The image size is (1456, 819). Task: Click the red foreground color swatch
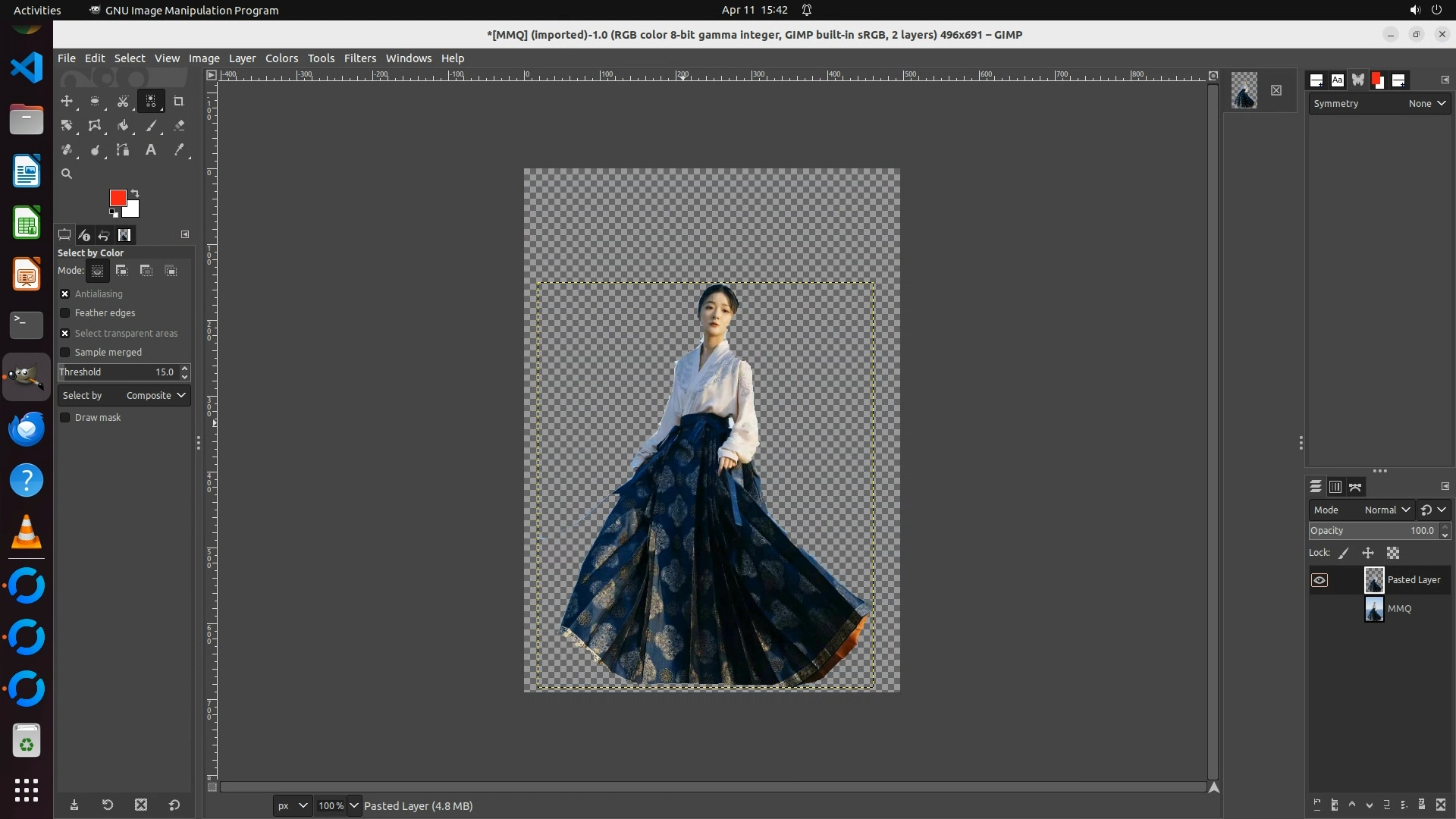point(117,198)
